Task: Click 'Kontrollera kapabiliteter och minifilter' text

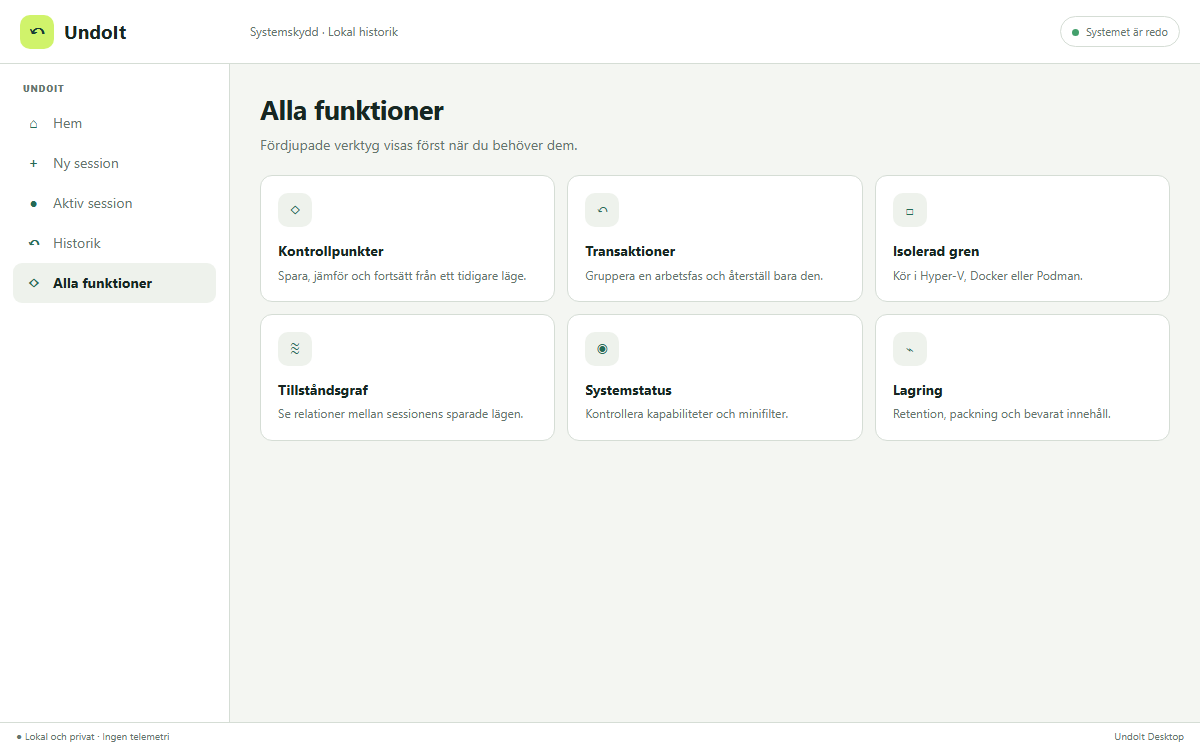Action: [687, 414]
